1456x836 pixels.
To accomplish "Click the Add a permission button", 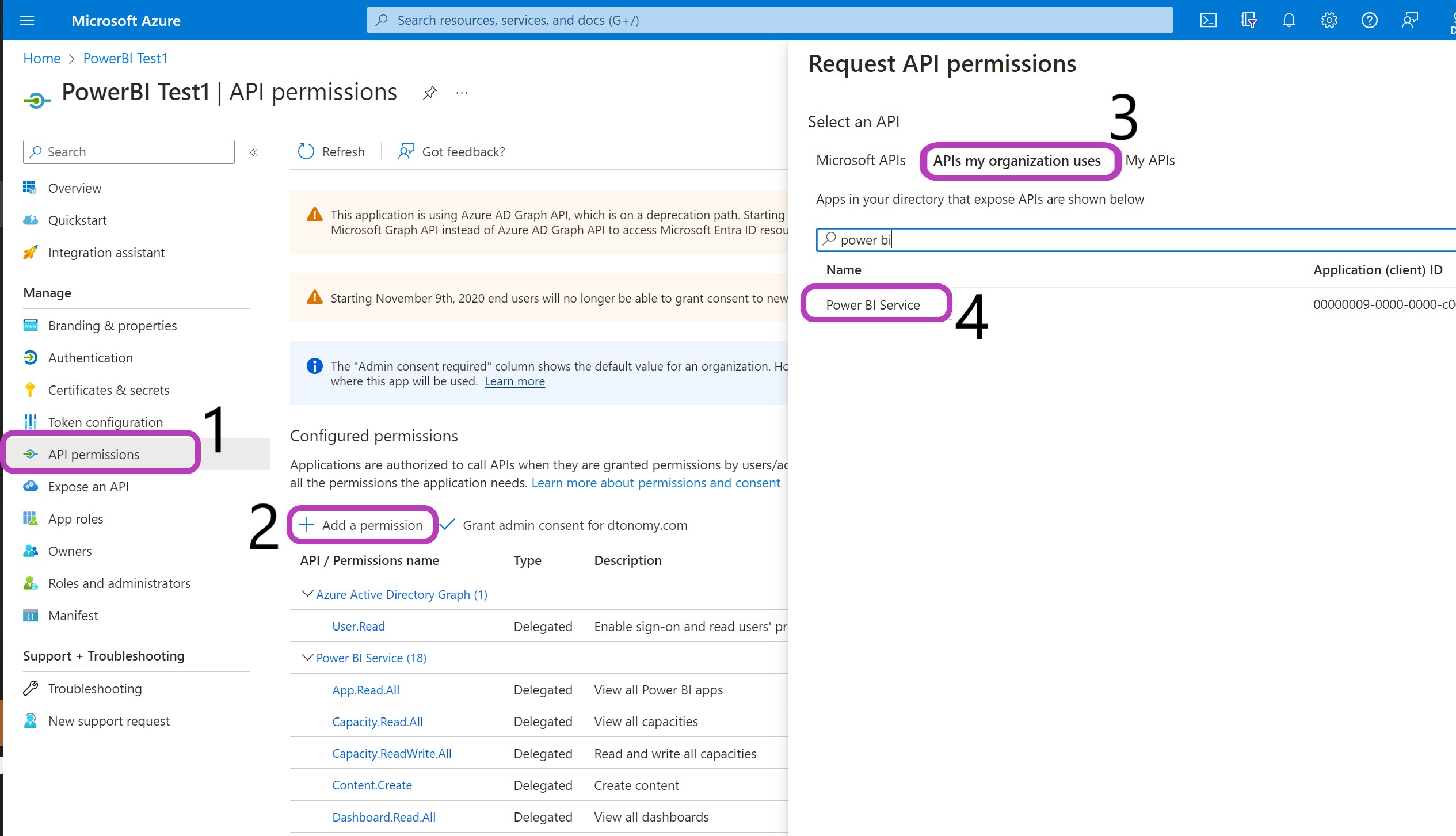I will [361, 525].
